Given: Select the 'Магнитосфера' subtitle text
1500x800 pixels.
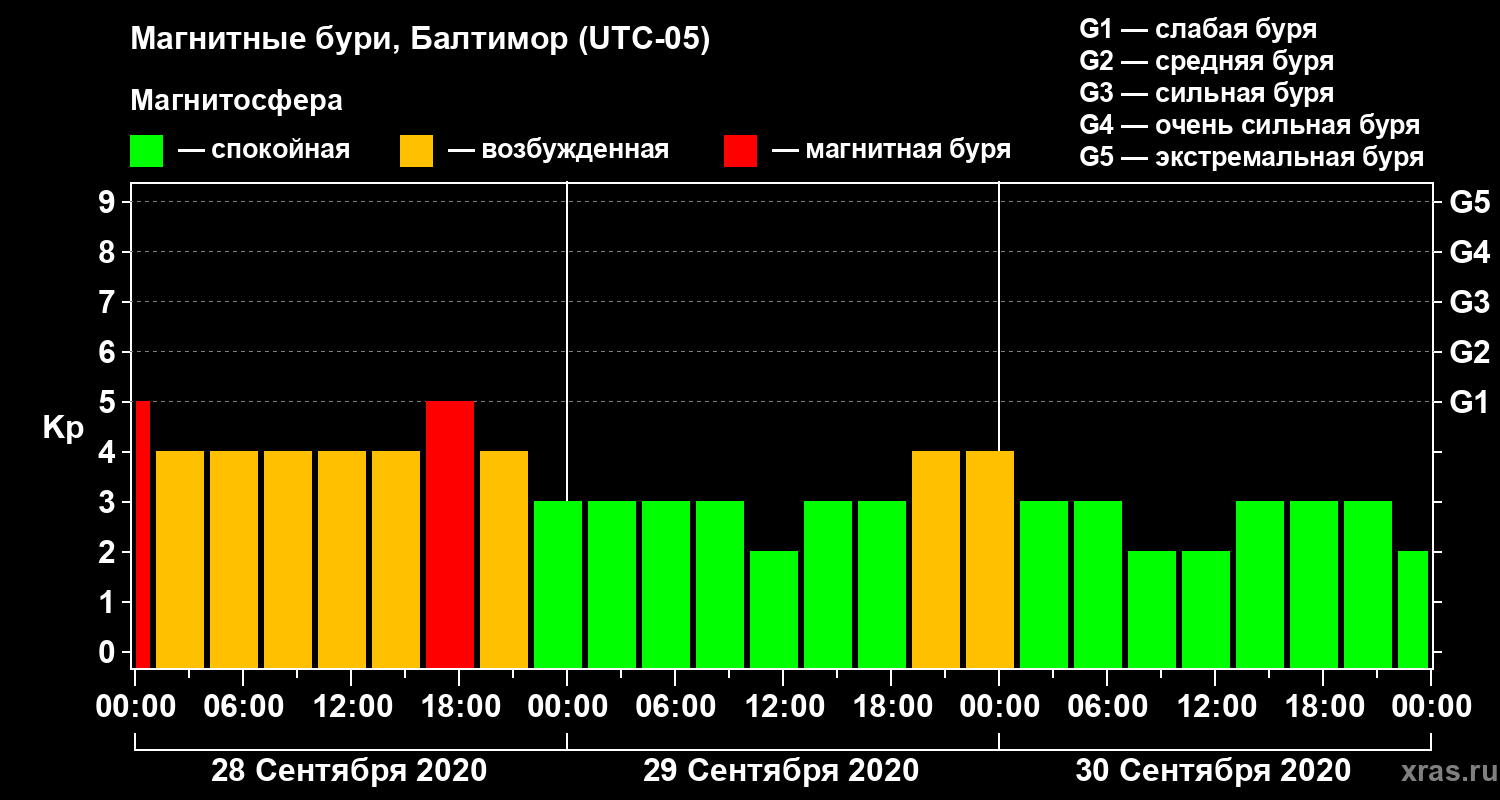Looking at the screenshot, I should [237, 101].
